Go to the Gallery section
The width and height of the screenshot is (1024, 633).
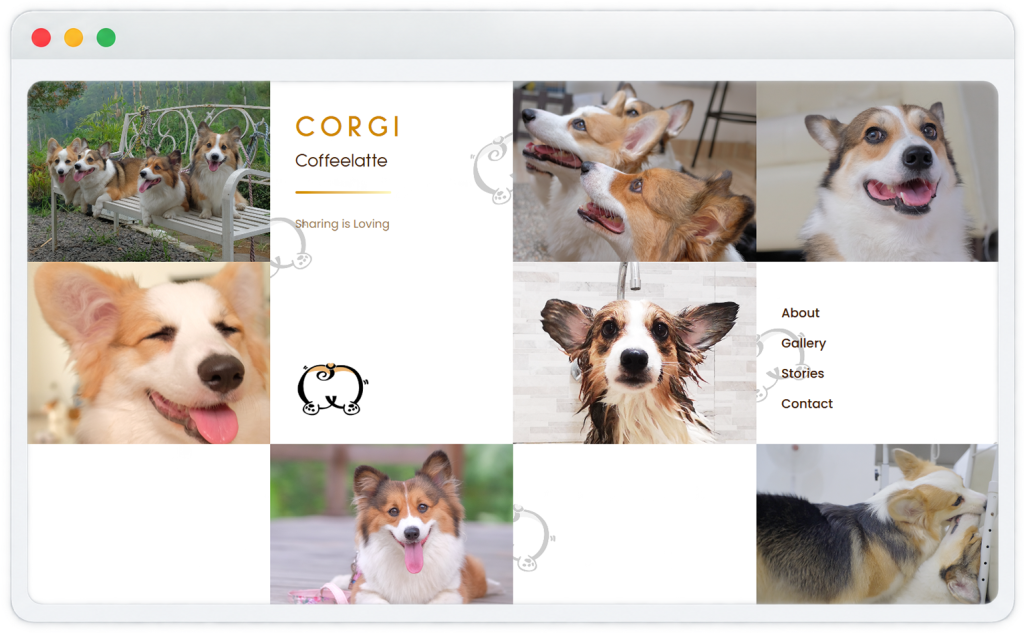(x=803, y=344)
